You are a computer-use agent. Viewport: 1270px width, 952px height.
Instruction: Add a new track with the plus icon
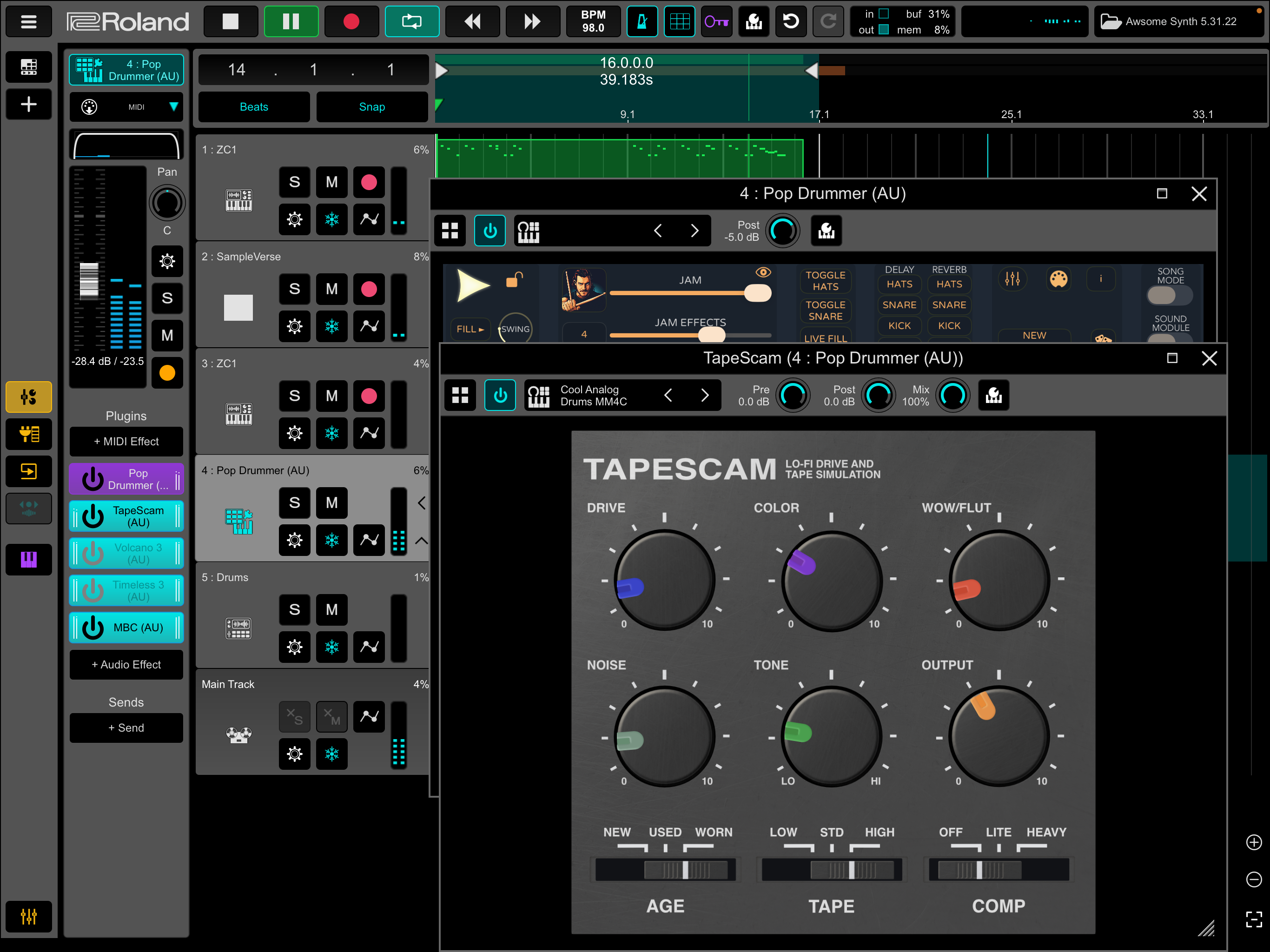(x=29, y=105)
